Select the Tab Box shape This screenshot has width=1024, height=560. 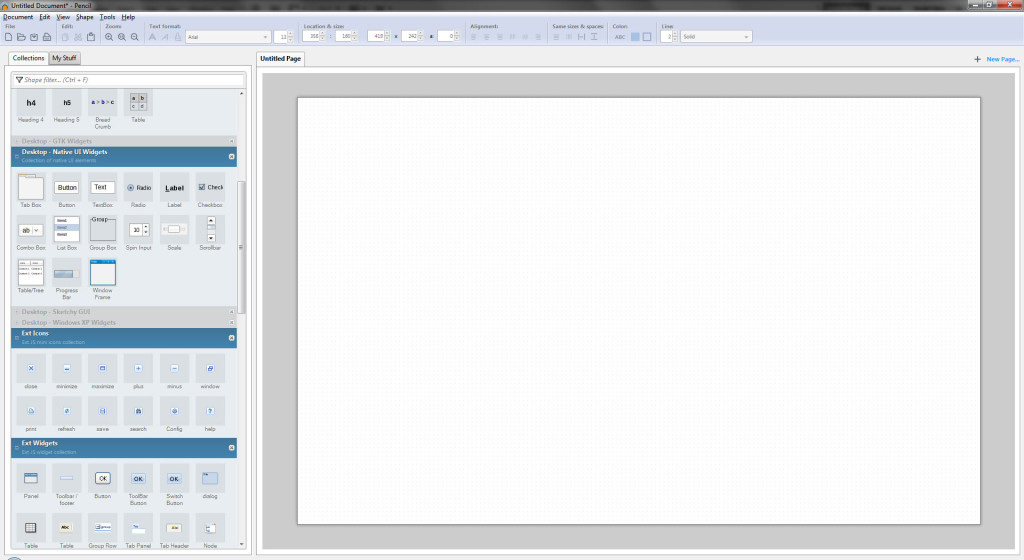(31, 191)
